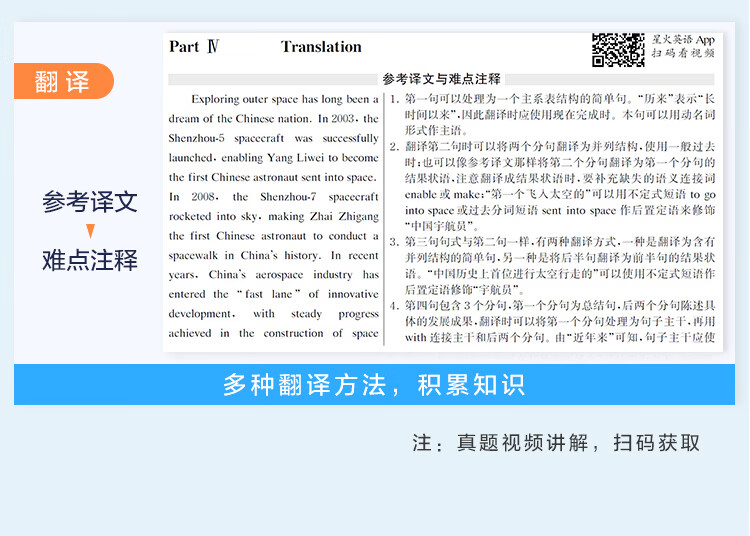Click the Translation title heading
This screenshot has height=536, width=750.
click(x=321, y=47)
